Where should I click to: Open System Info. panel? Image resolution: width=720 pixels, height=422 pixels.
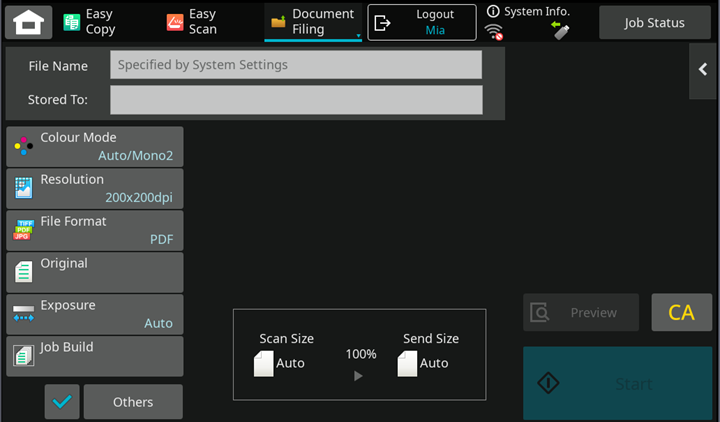point(528,11)
